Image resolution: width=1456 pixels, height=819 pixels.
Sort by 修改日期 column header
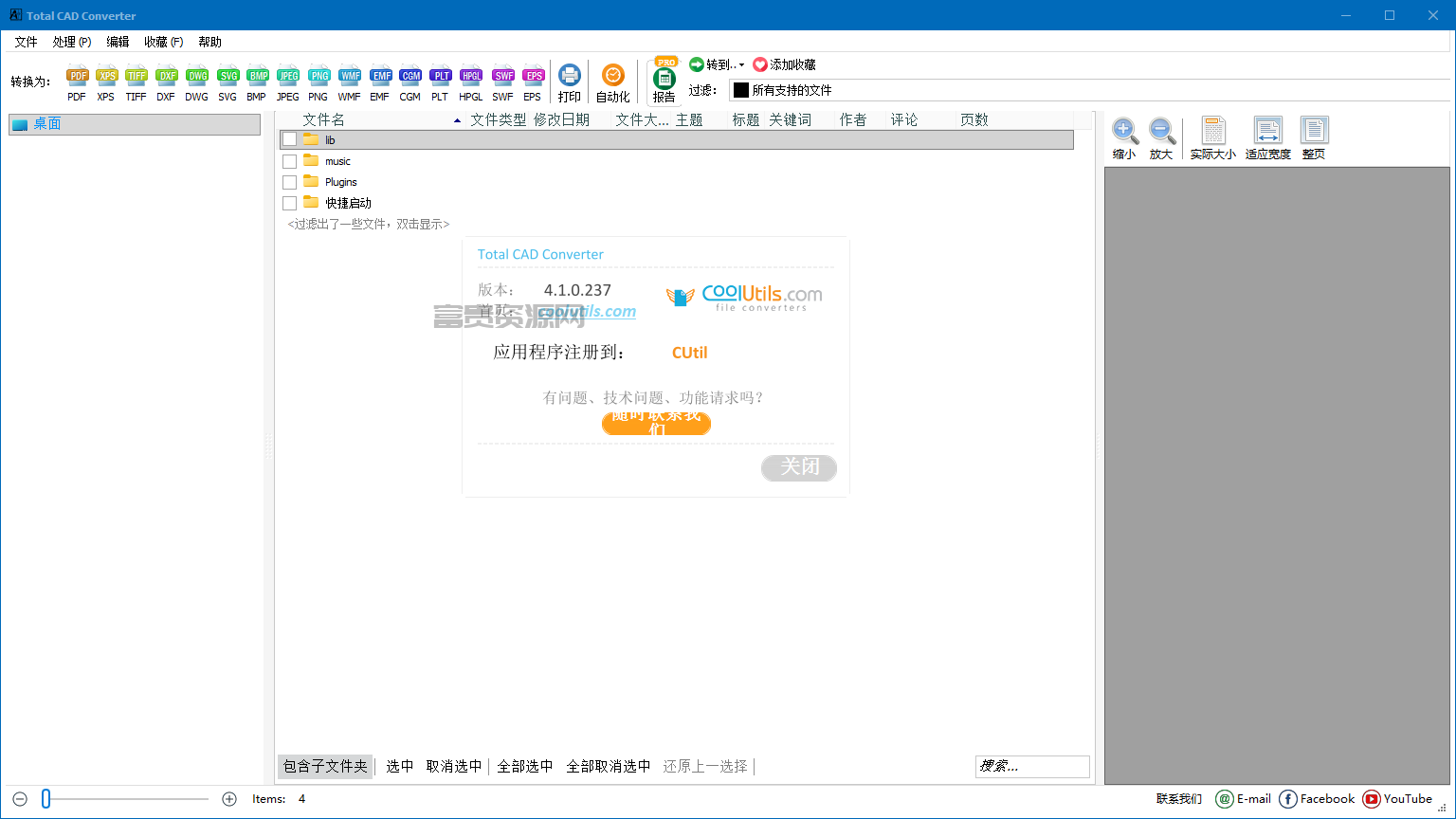coord(562,119)
